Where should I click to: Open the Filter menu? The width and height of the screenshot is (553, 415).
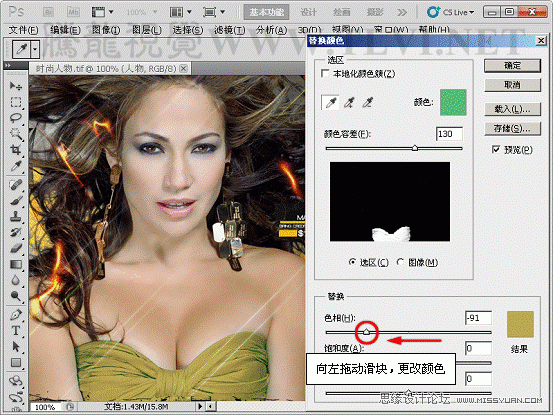[230, 30]
